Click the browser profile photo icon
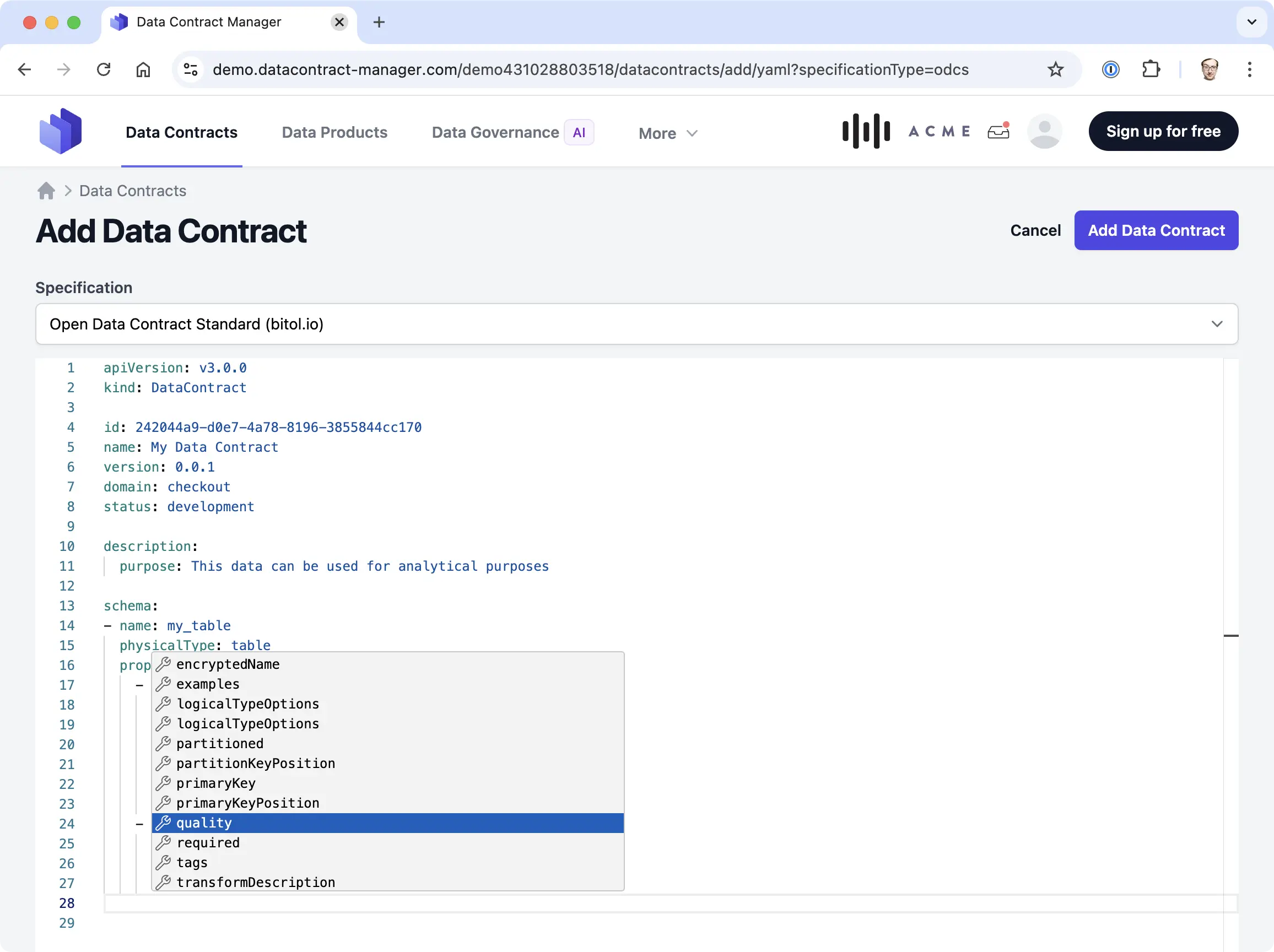 point(1210,69)
